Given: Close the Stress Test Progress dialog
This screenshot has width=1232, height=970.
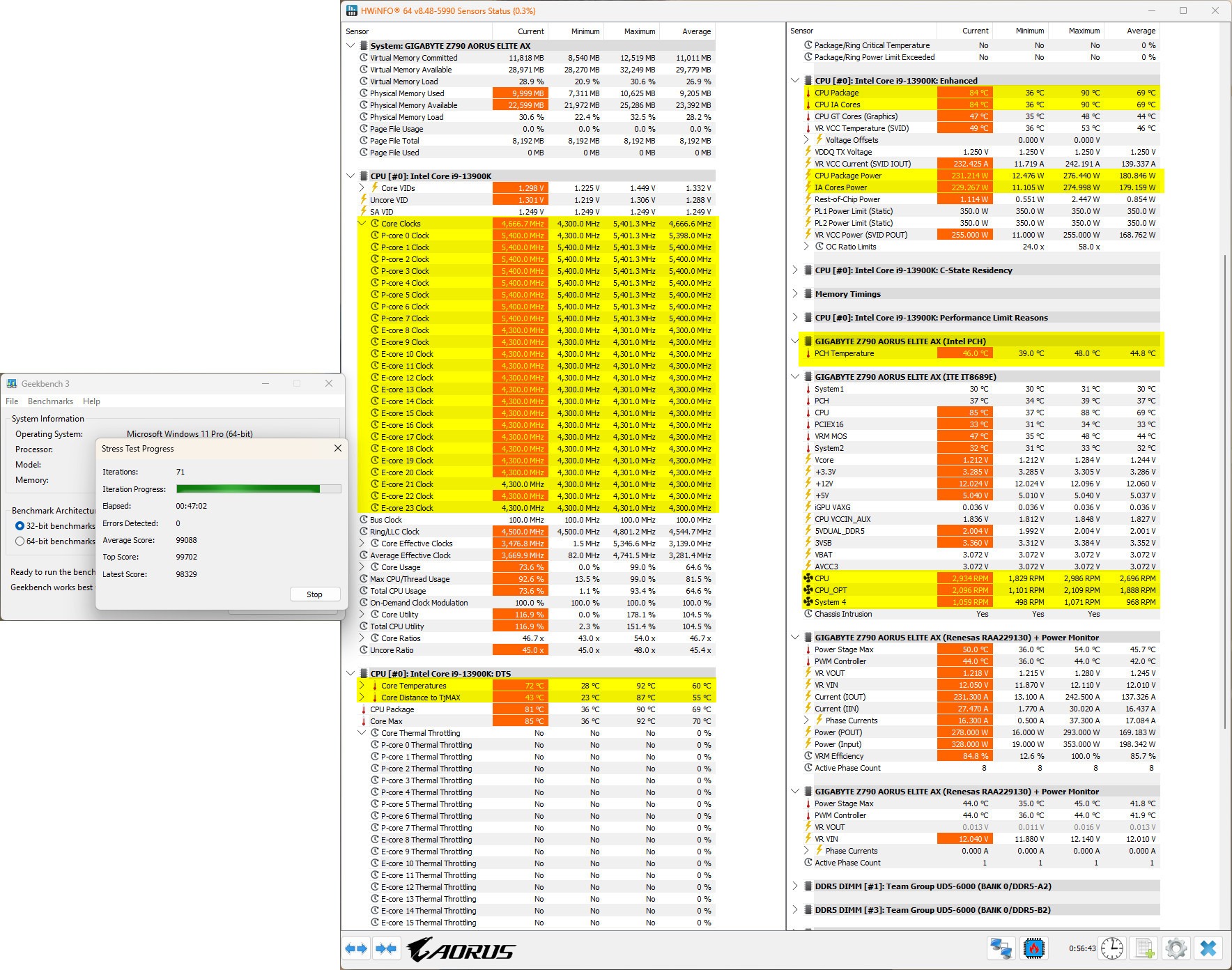Looking at the screenshot, I should (338, 449).
